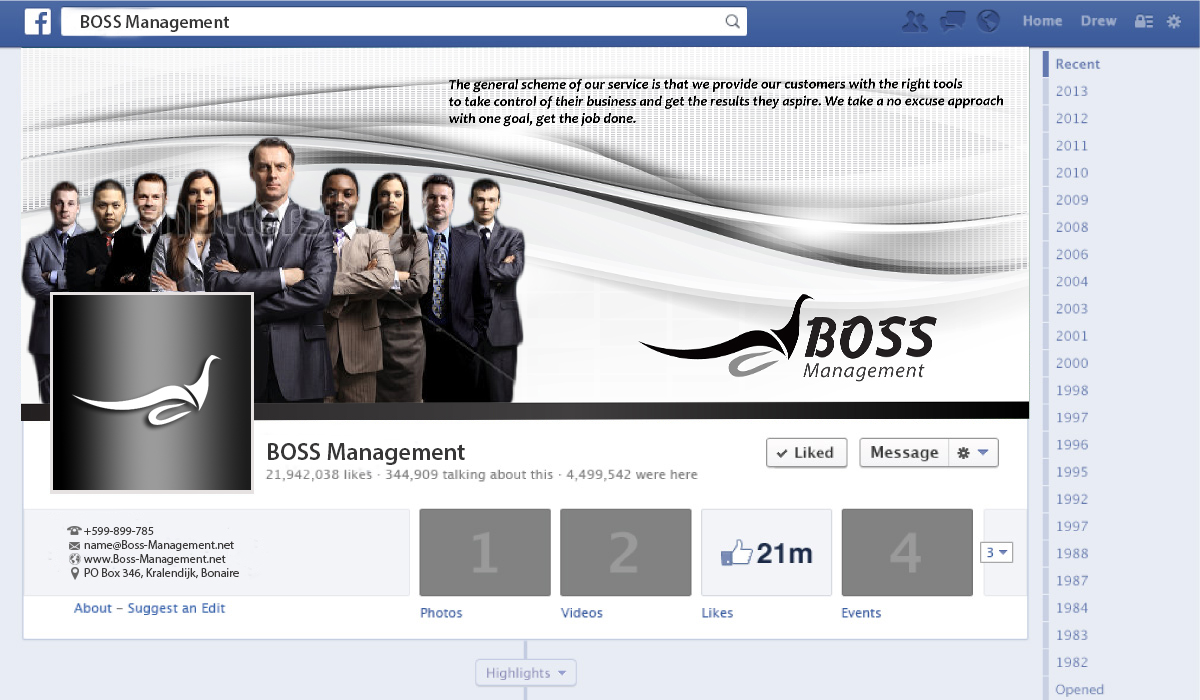This screenshot has height=700, width=1200.
Task: Jump to 2004 in the timeline
Action: pos(1072,282)
